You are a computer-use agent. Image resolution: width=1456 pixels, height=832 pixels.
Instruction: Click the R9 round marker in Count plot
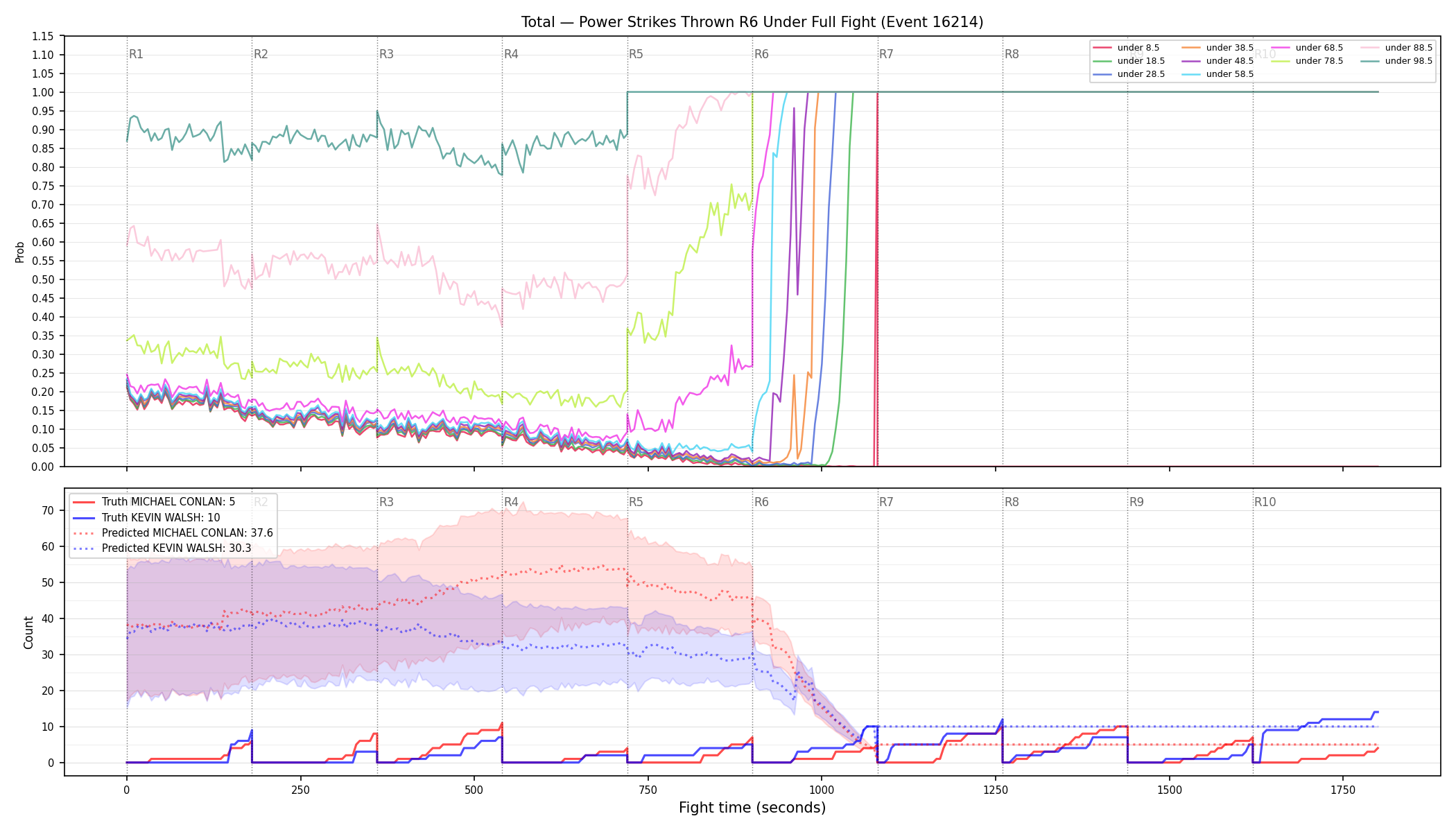tap(1136, 502)
